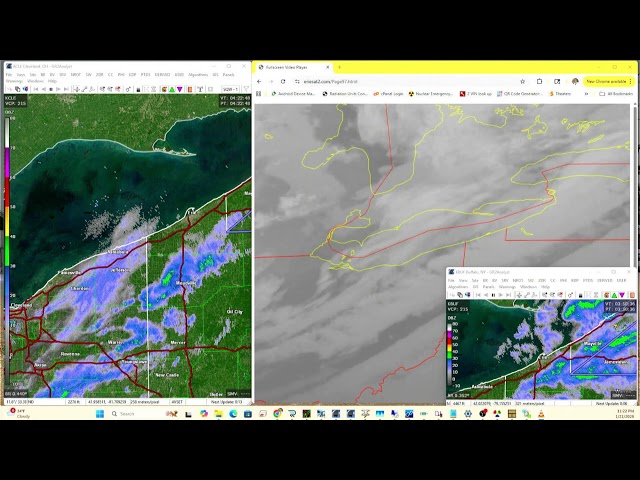Select the cross-section tool in KCLE toolbar

(x=92, y=89)
